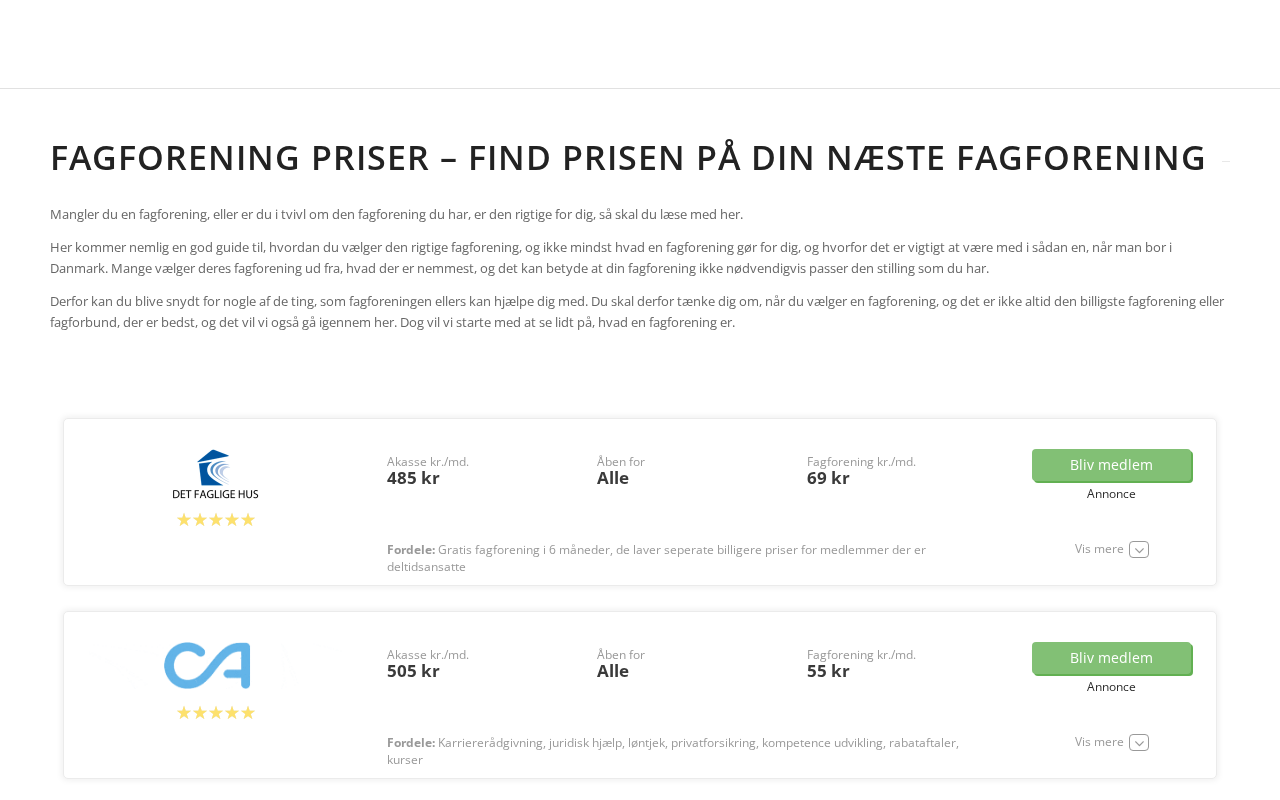Click the Det Faglige Hus logo
The image size is (1280, 800).
tap(215, 474)
